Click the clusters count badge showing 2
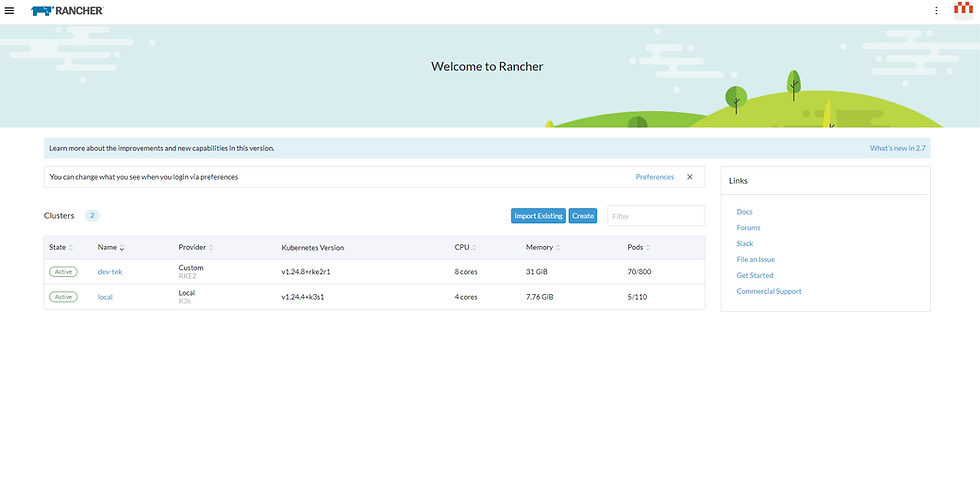980x488 pixels. [92, 216]
